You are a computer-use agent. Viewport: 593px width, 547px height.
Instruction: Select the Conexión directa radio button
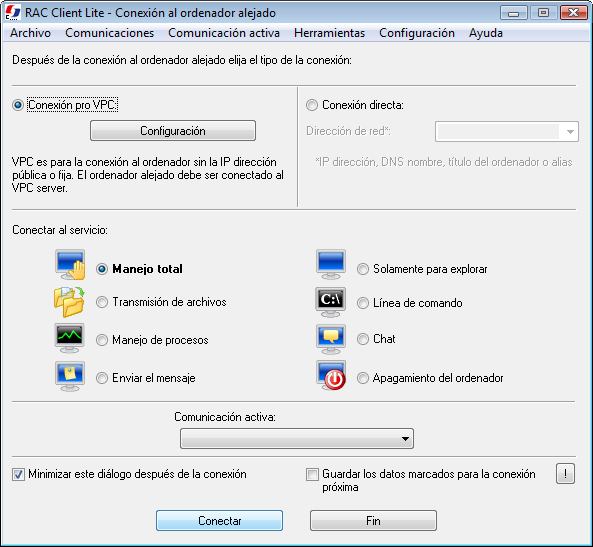(312, 105)
